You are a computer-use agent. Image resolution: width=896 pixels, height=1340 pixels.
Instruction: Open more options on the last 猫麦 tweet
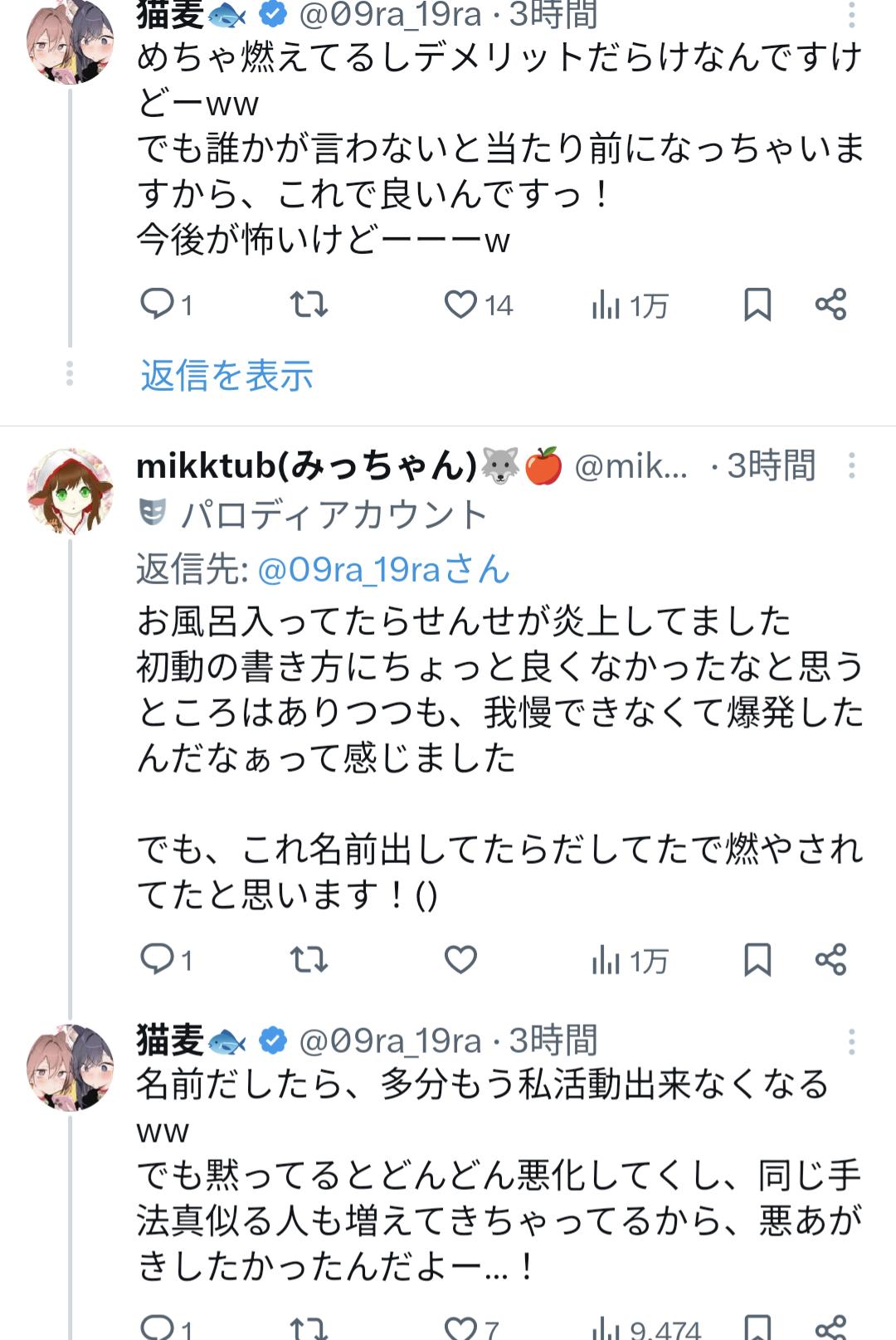(x=851, y=1041)
